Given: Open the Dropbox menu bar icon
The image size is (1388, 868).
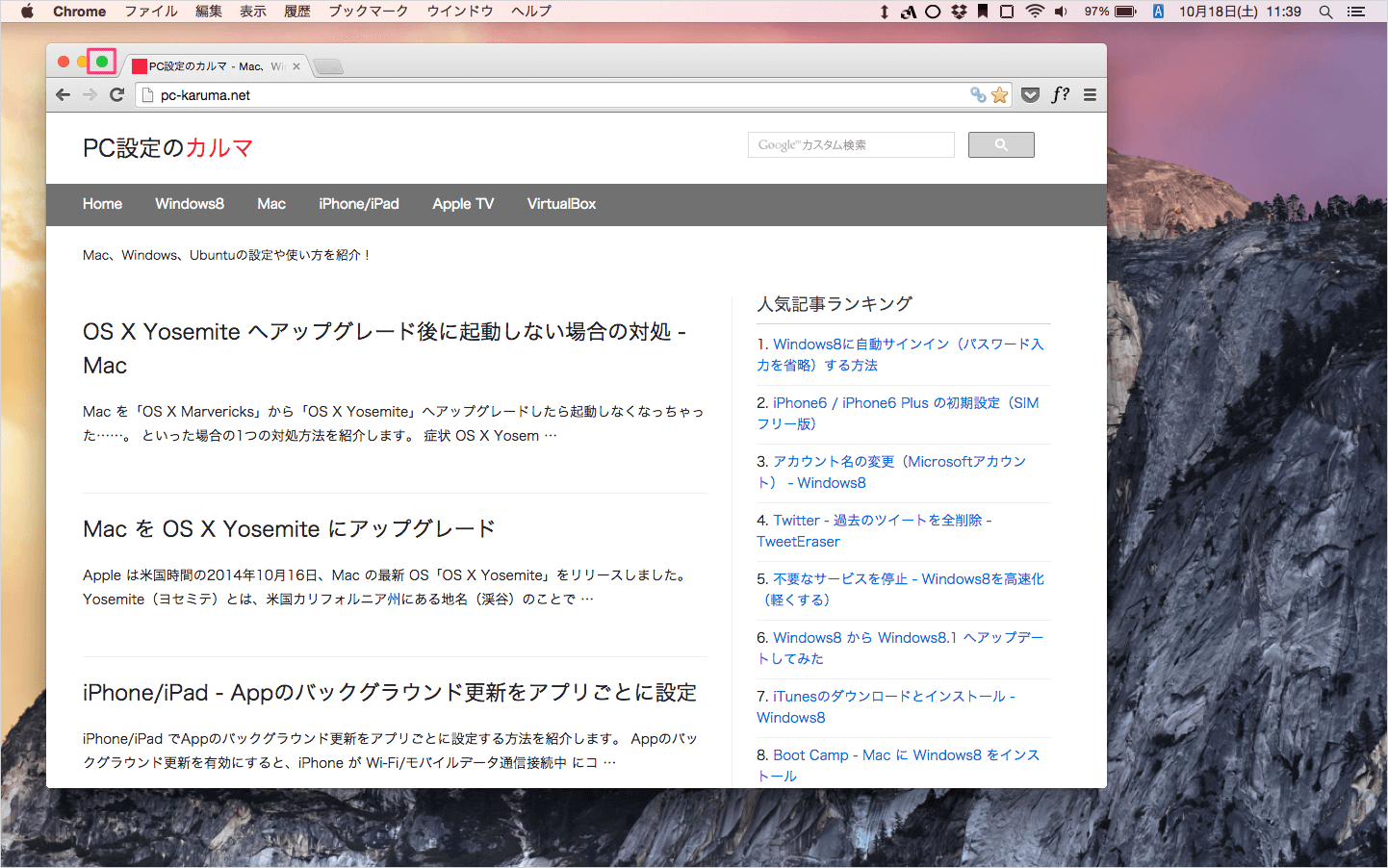Looking at the screenshot, I should tap(959, 12).
